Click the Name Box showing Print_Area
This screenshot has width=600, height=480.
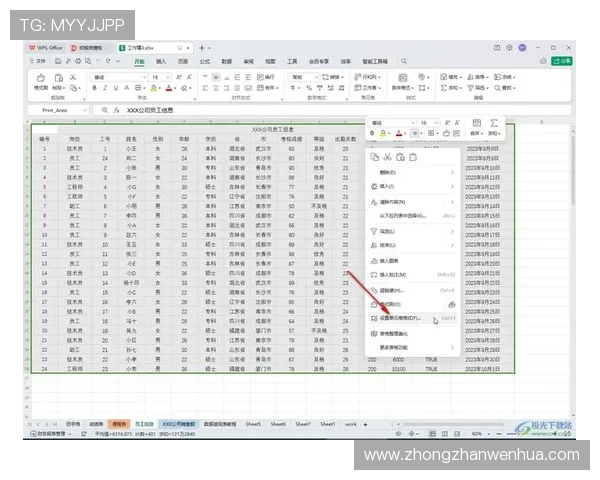pyautogui.click(x=58, y=110)
